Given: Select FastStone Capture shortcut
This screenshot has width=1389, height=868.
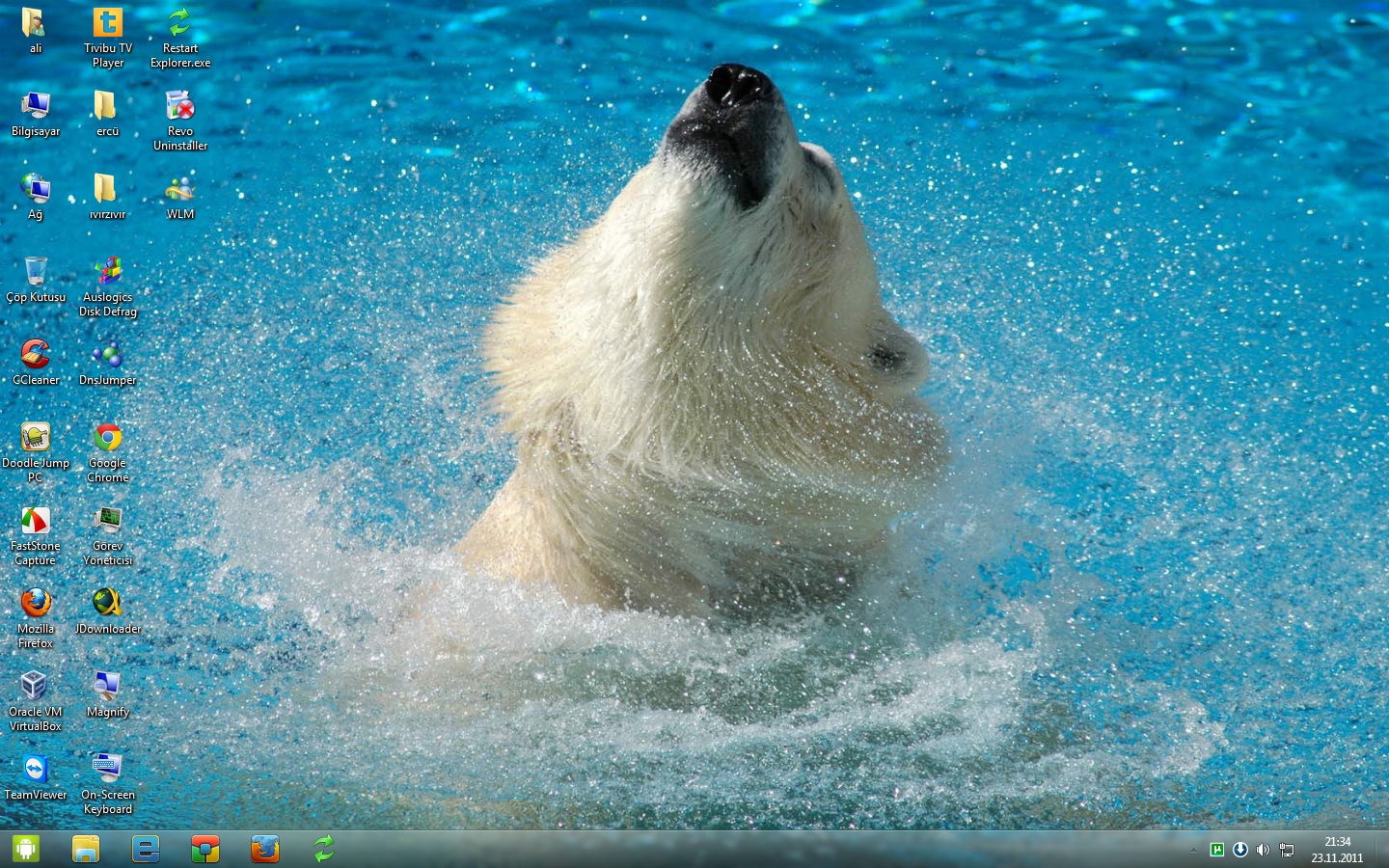Looking at the screenshot, I should (x=36, y=535).
